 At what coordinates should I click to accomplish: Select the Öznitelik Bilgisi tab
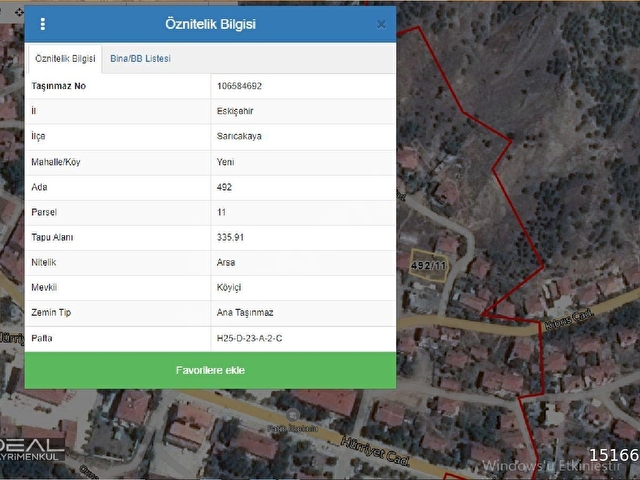(65, 58)
